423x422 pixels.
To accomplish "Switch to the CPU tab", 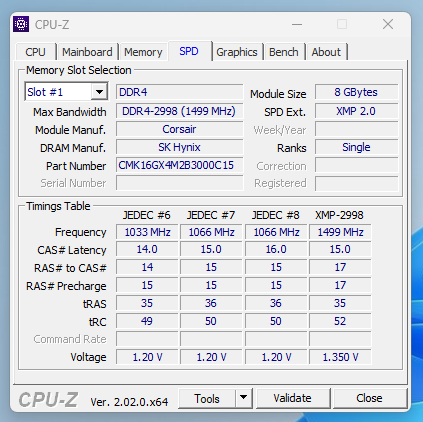I will pyautogui.click(x=35, y=52).
